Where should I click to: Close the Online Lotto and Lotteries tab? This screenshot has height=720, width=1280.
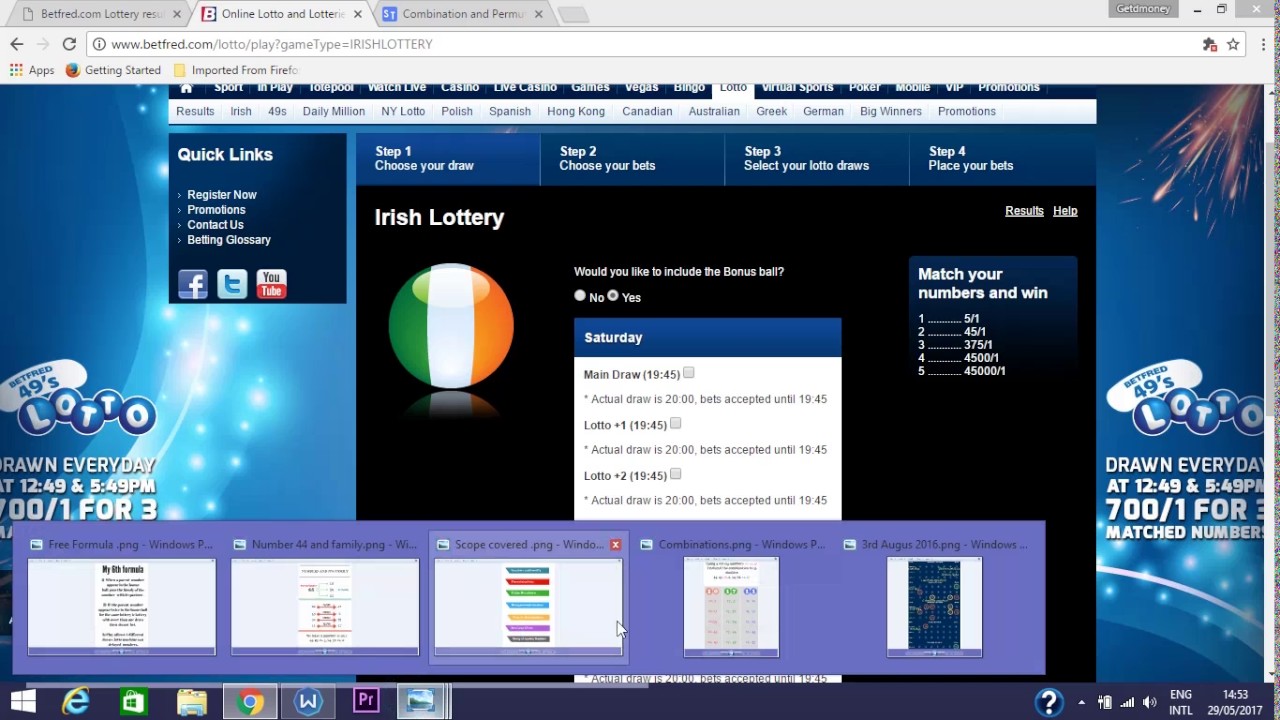point(358,14)
